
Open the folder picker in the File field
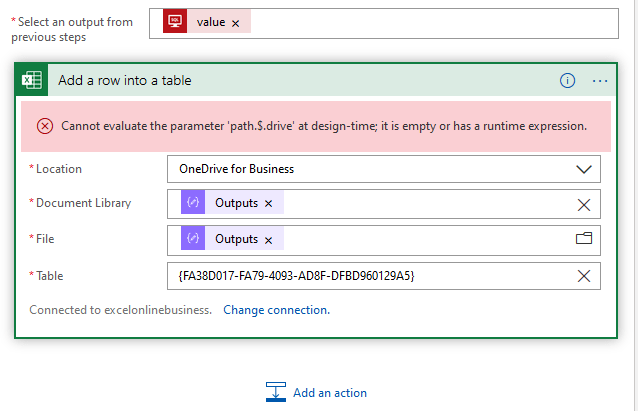click(x=584, y=240)
